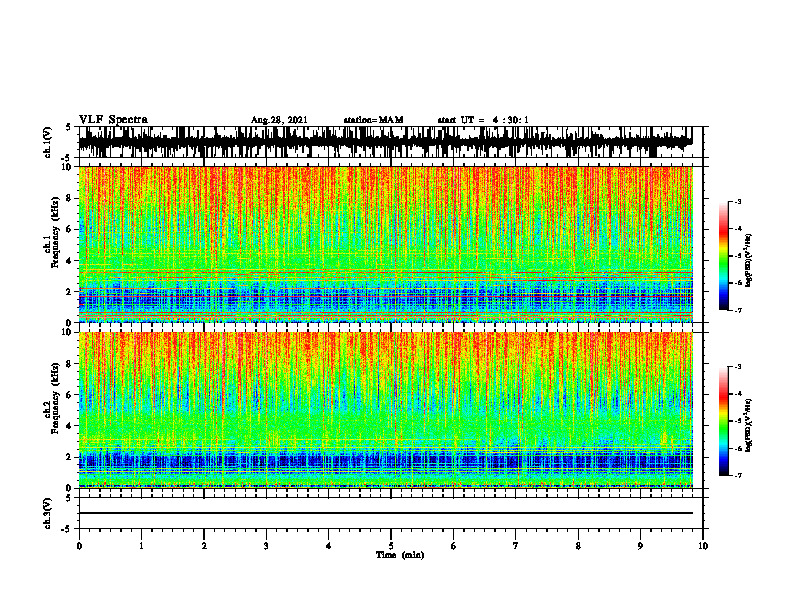Image resolution: width=792 pixels, height=612 pixels.
Task: Select the ch.1 "Frequency (kHz)" axis label
Action: [x=55, y=232]
